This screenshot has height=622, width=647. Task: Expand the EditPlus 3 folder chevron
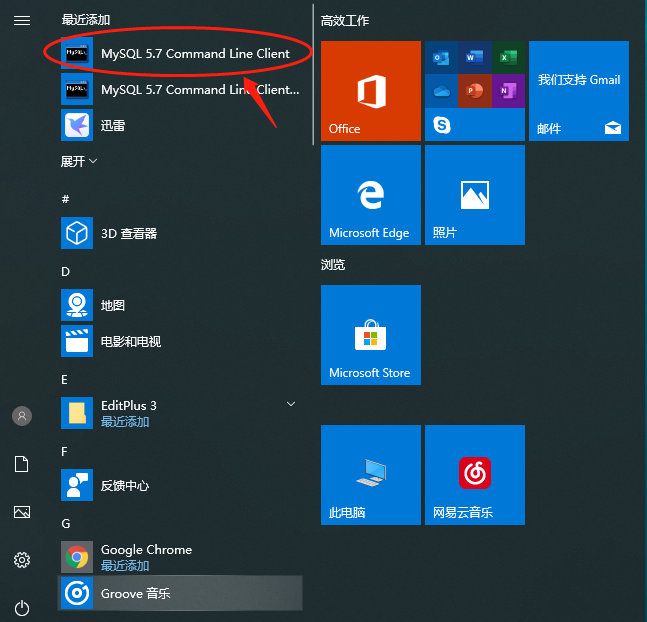tap(291, 404)
